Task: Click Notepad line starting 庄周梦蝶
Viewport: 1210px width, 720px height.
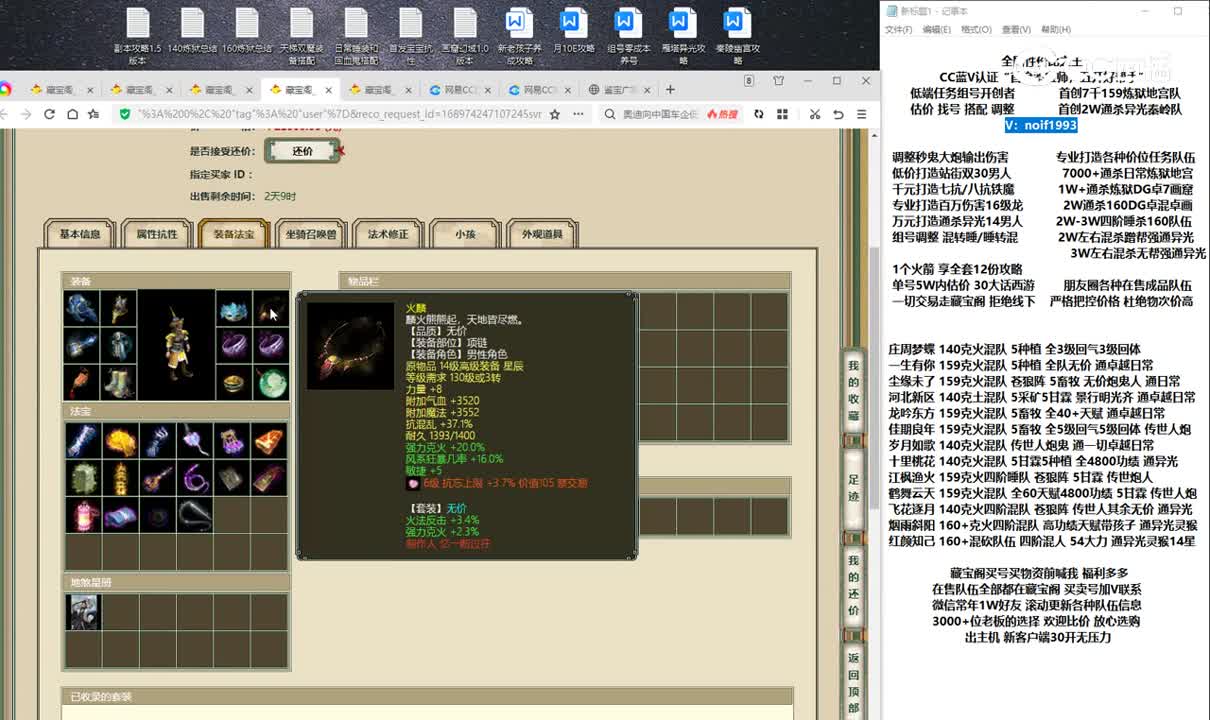Action: 1014,349
